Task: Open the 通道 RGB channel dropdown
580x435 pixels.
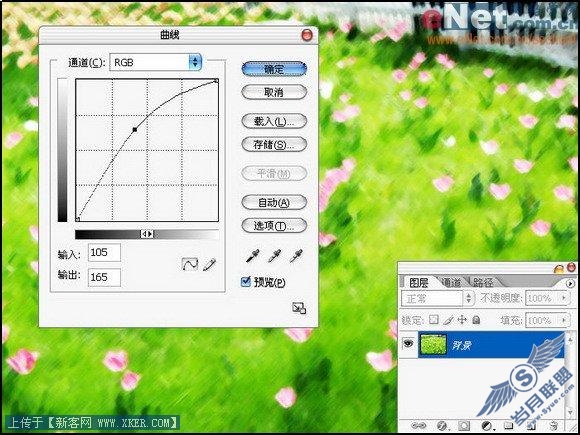Action: 156,63
